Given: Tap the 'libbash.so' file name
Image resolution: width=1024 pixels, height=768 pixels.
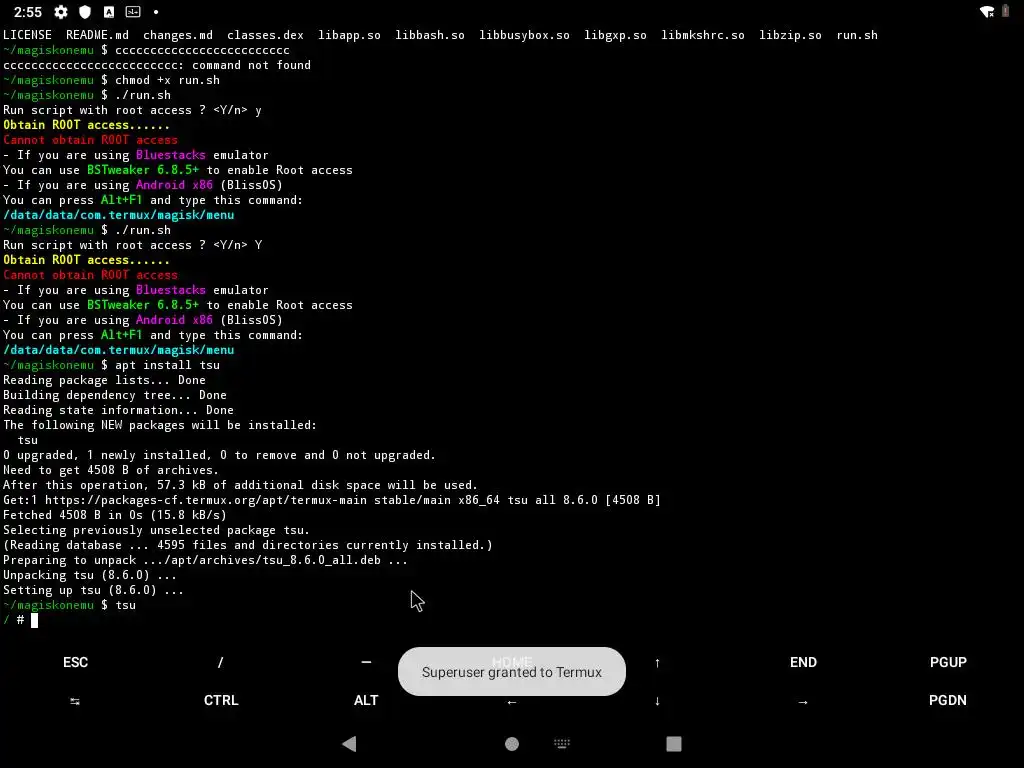Looking at the screenshot, I should [x=430, y=35].
